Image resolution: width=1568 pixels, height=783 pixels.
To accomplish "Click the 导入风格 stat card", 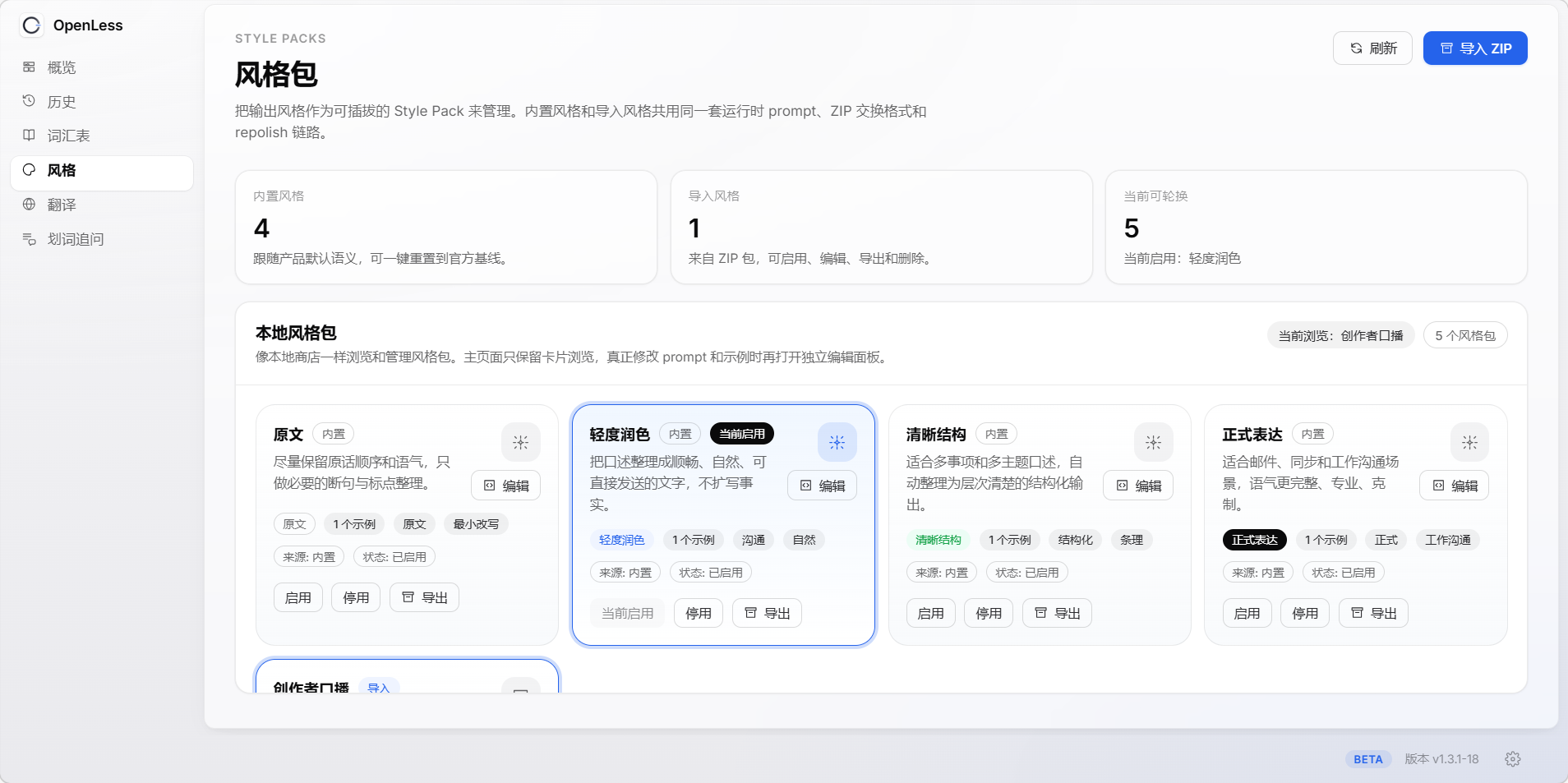I will (x=882, y=228).
